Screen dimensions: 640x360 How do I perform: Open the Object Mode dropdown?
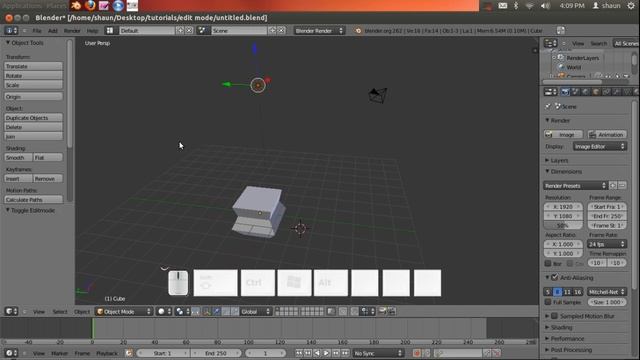124,311
